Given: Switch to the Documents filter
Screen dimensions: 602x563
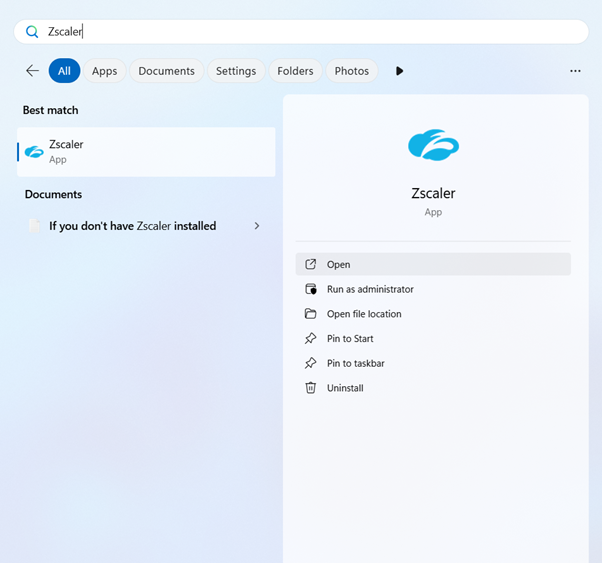Looking at the screenshot, I should (x=167, y=71).
